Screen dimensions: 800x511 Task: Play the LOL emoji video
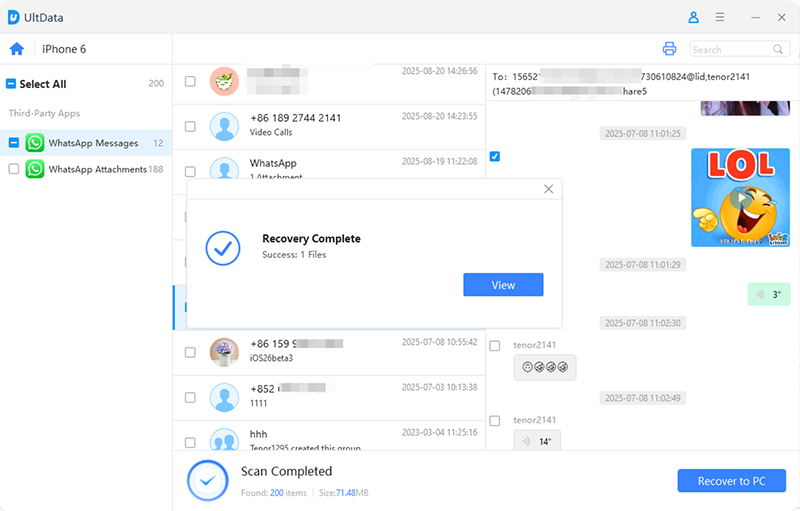pos(740,197)
